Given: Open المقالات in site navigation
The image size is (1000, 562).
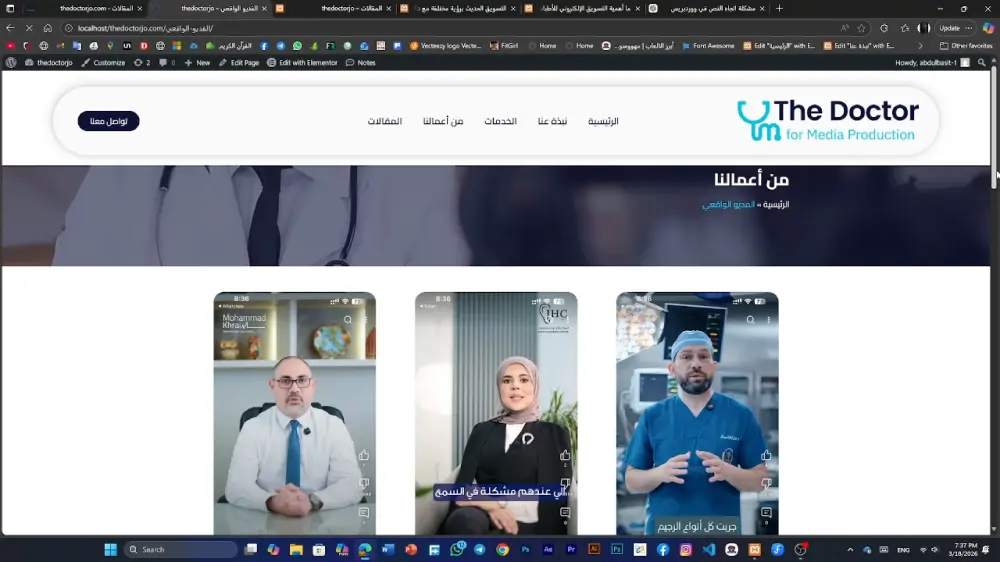Looking at the screenshot, I should pos(385,121).
